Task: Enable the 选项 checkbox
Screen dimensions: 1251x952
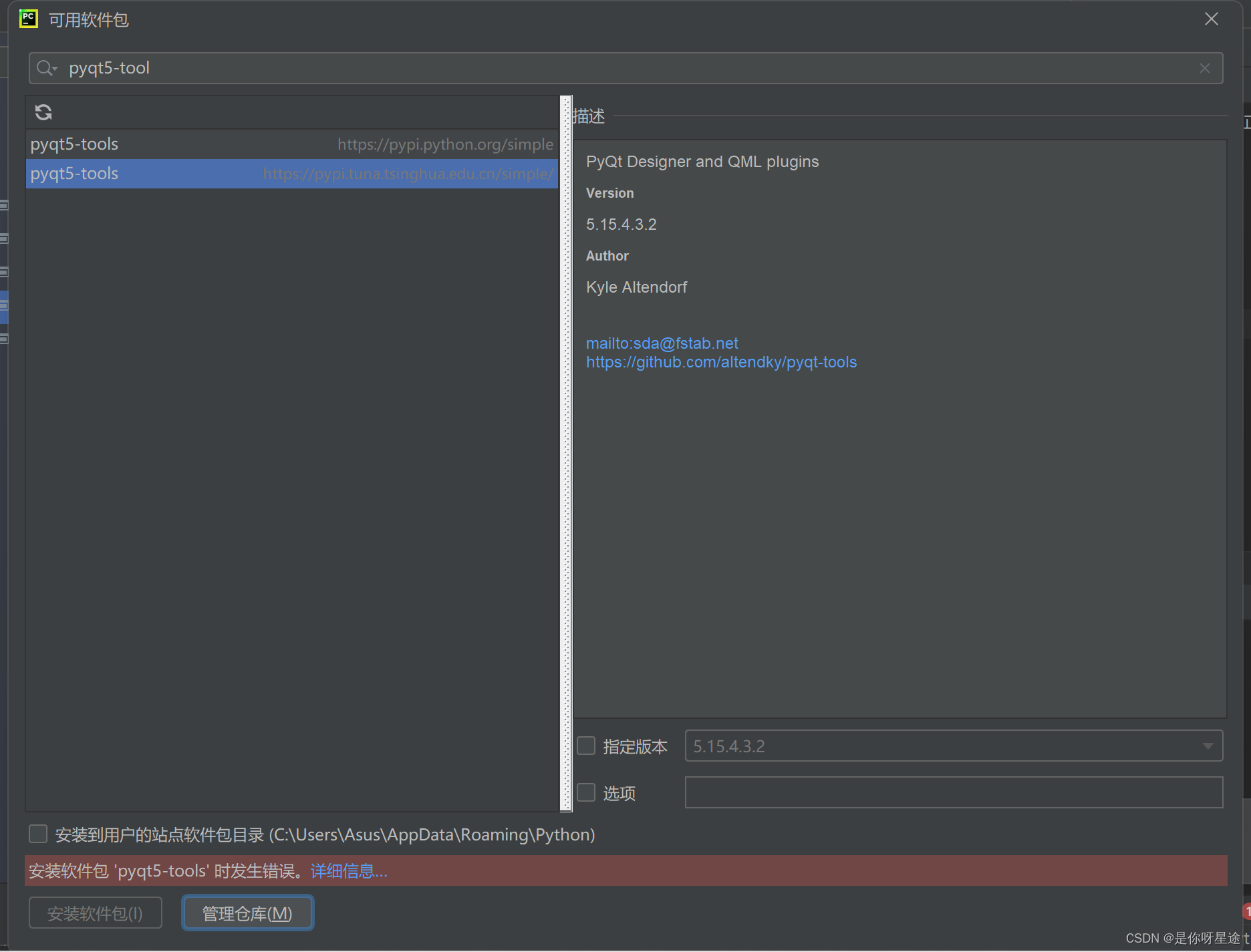Action: point(586,792)
